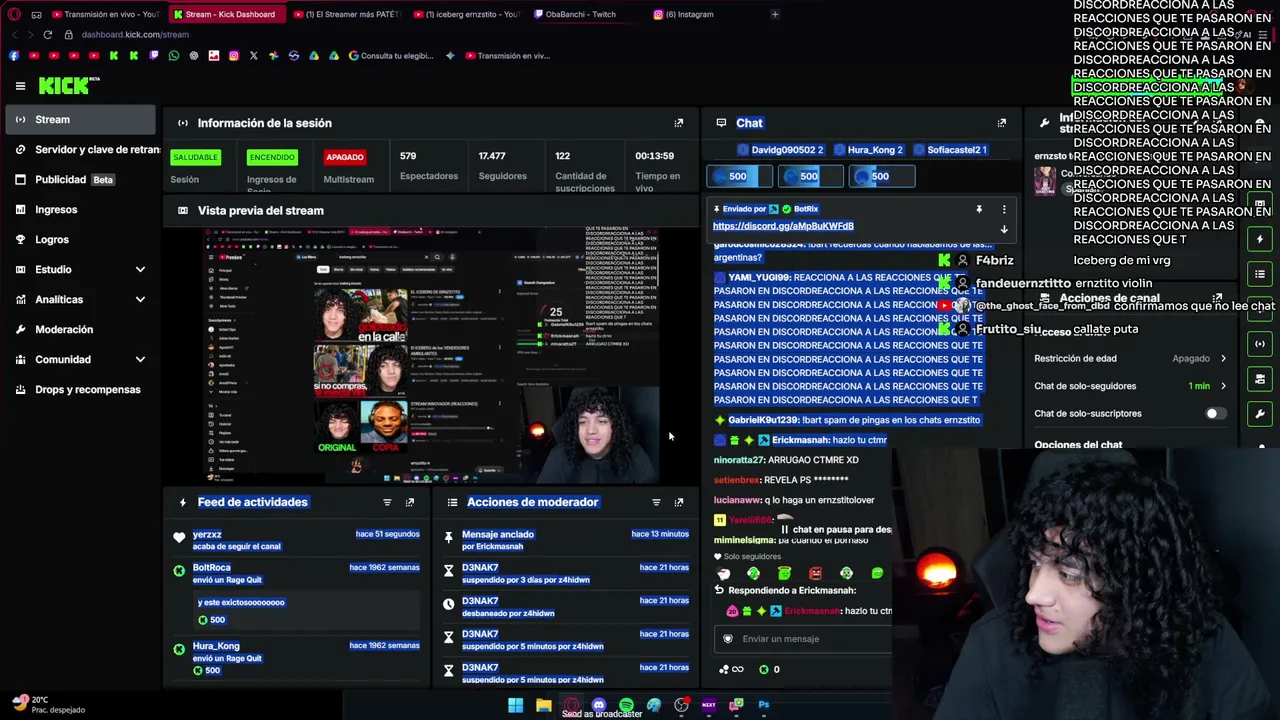Open Restricción de edad setting chevron
Viewport: 1280px width, 720px height.
pyautogui.click(x=1223, y=358)
